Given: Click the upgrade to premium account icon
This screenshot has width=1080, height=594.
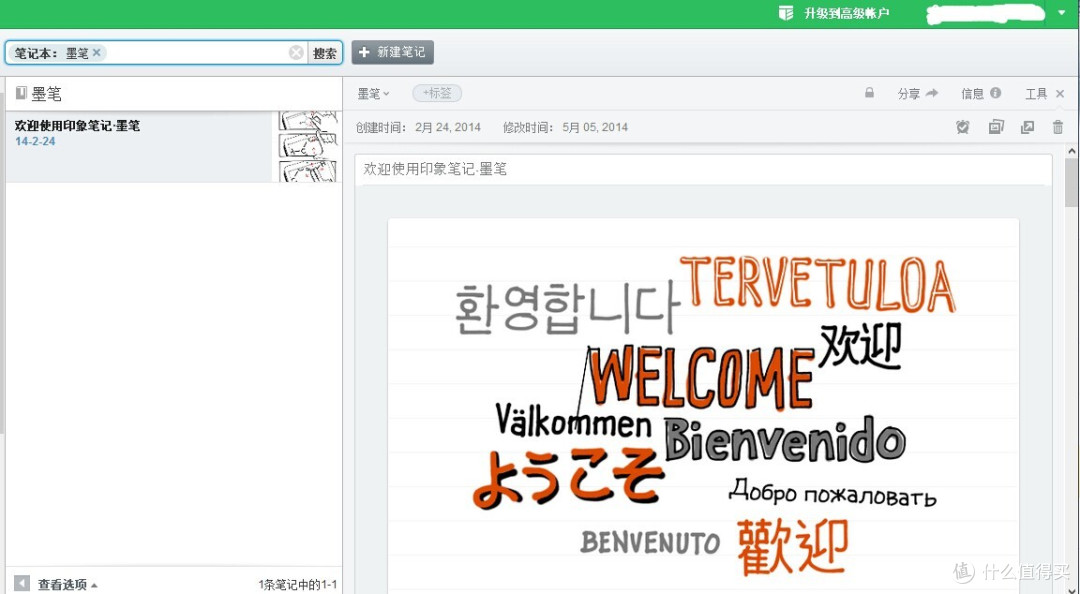Looking at the screenshot, I should [x=786, y=12].
